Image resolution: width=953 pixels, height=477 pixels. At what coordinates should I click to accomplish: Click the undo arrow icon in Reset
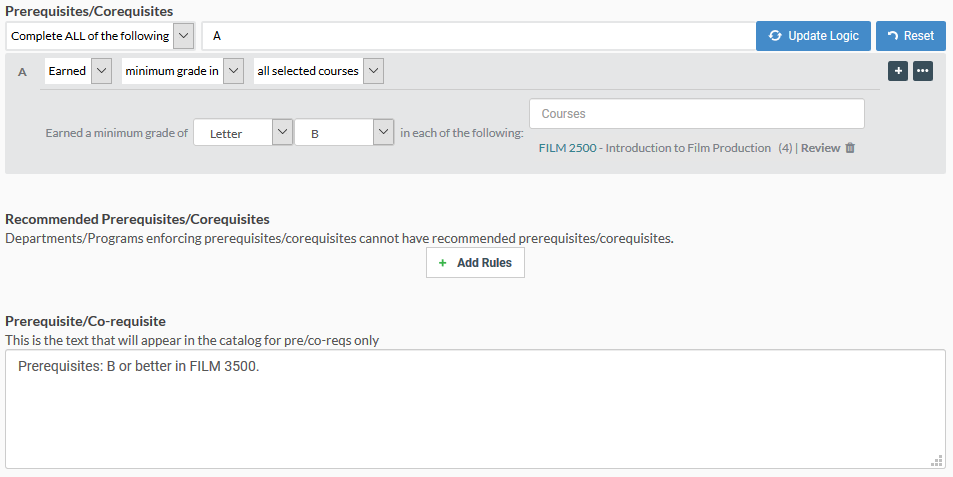893,36
